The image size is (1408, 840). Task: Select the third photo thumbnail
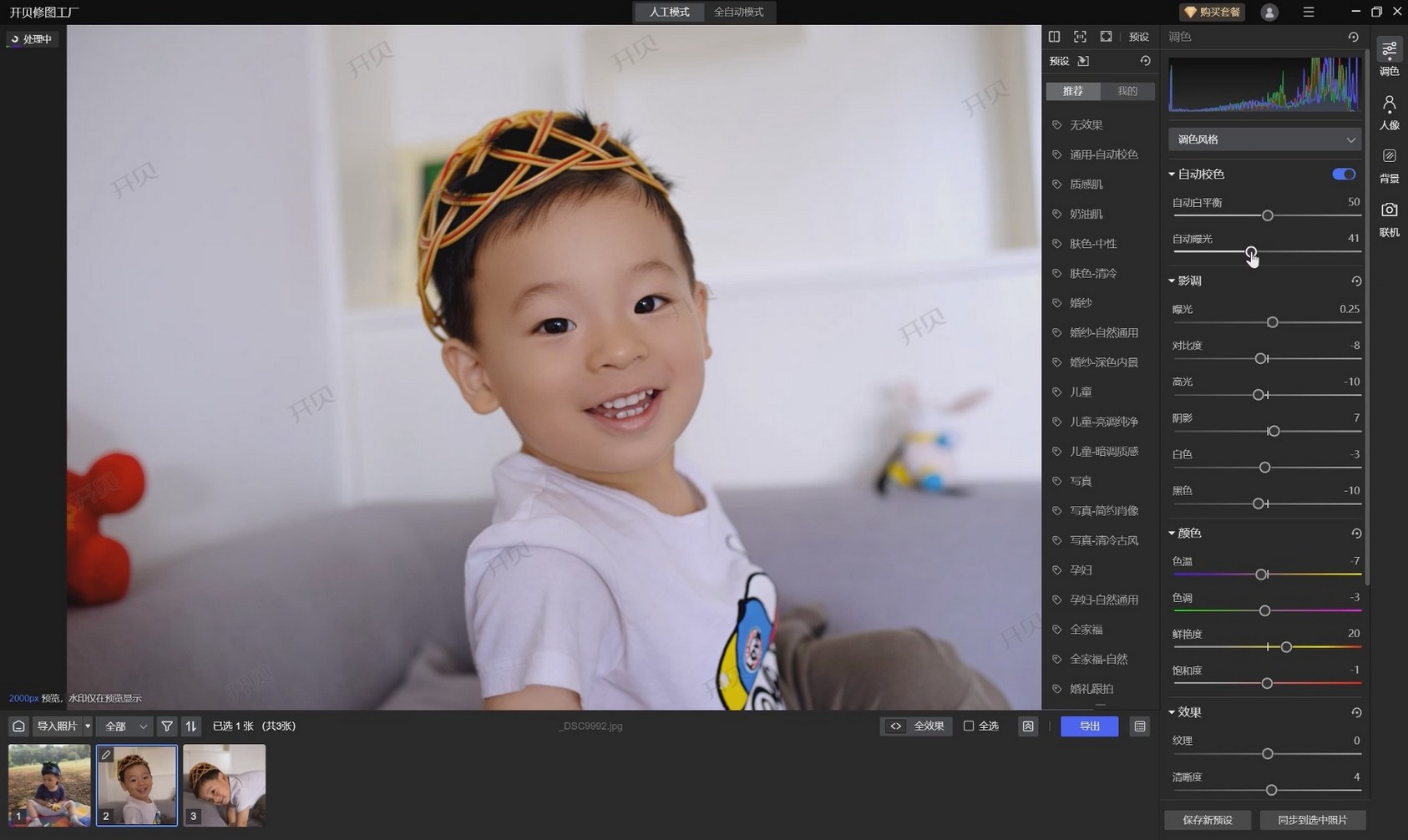(224, 785)
